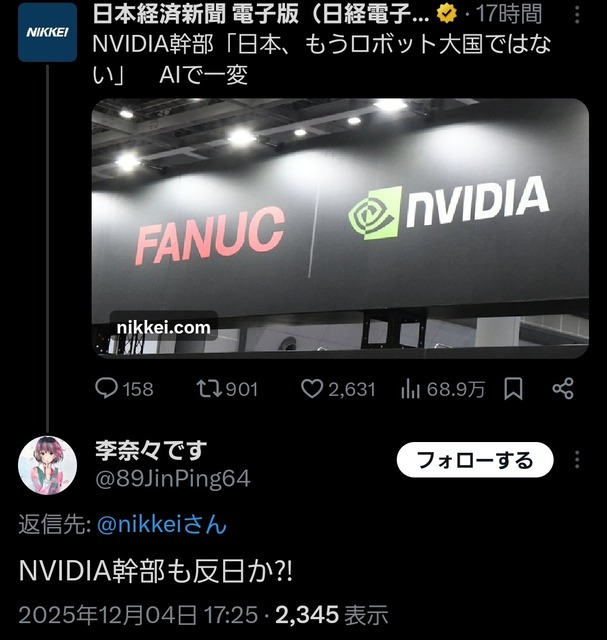Open the three-dot menu beside フォローする

577,460
